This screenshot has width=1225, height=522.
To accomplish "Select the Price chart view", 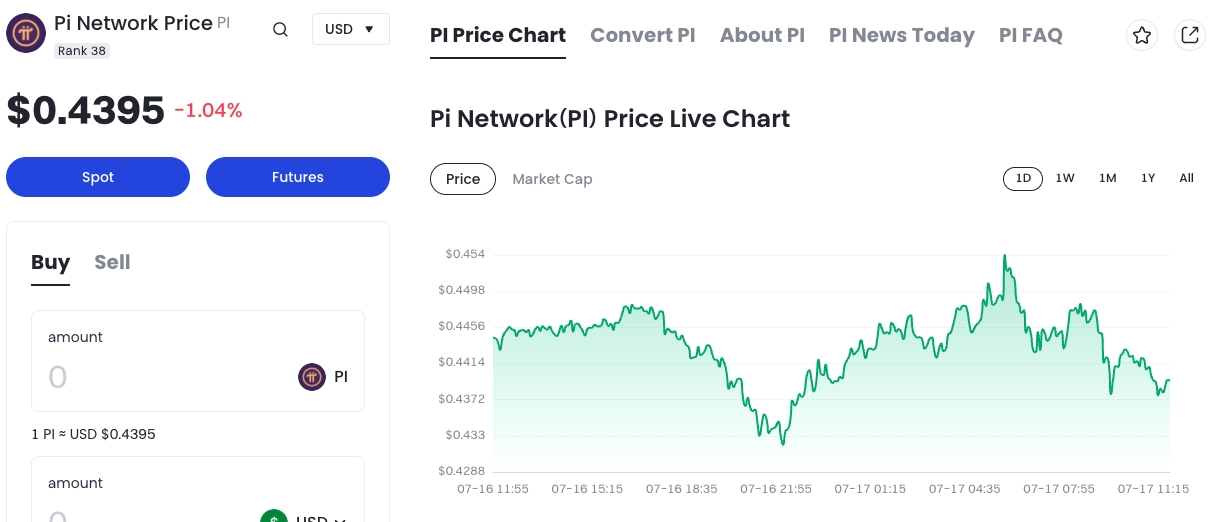I will coord(463,179).
